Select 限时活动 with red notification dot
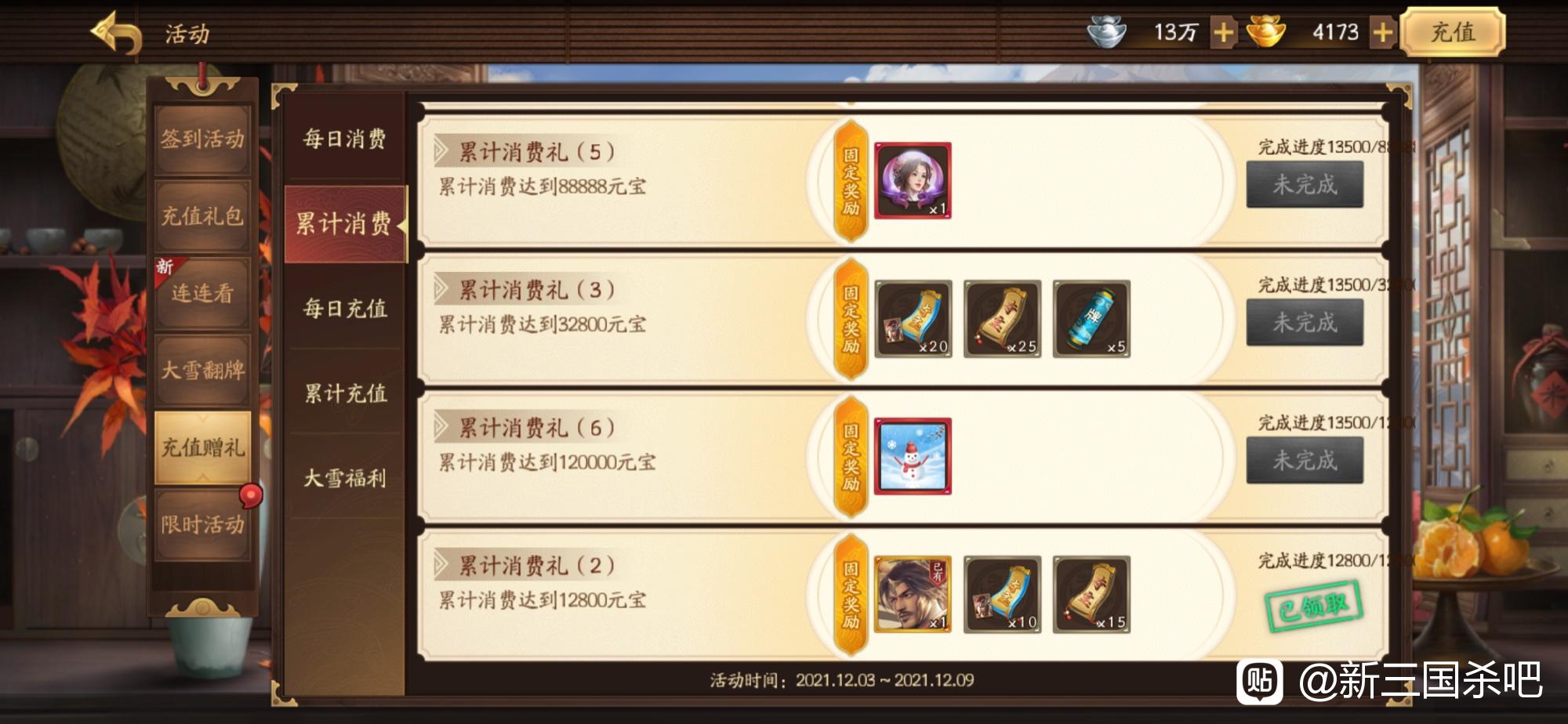Screen dimensions: 1568x724 coord(203,524)
